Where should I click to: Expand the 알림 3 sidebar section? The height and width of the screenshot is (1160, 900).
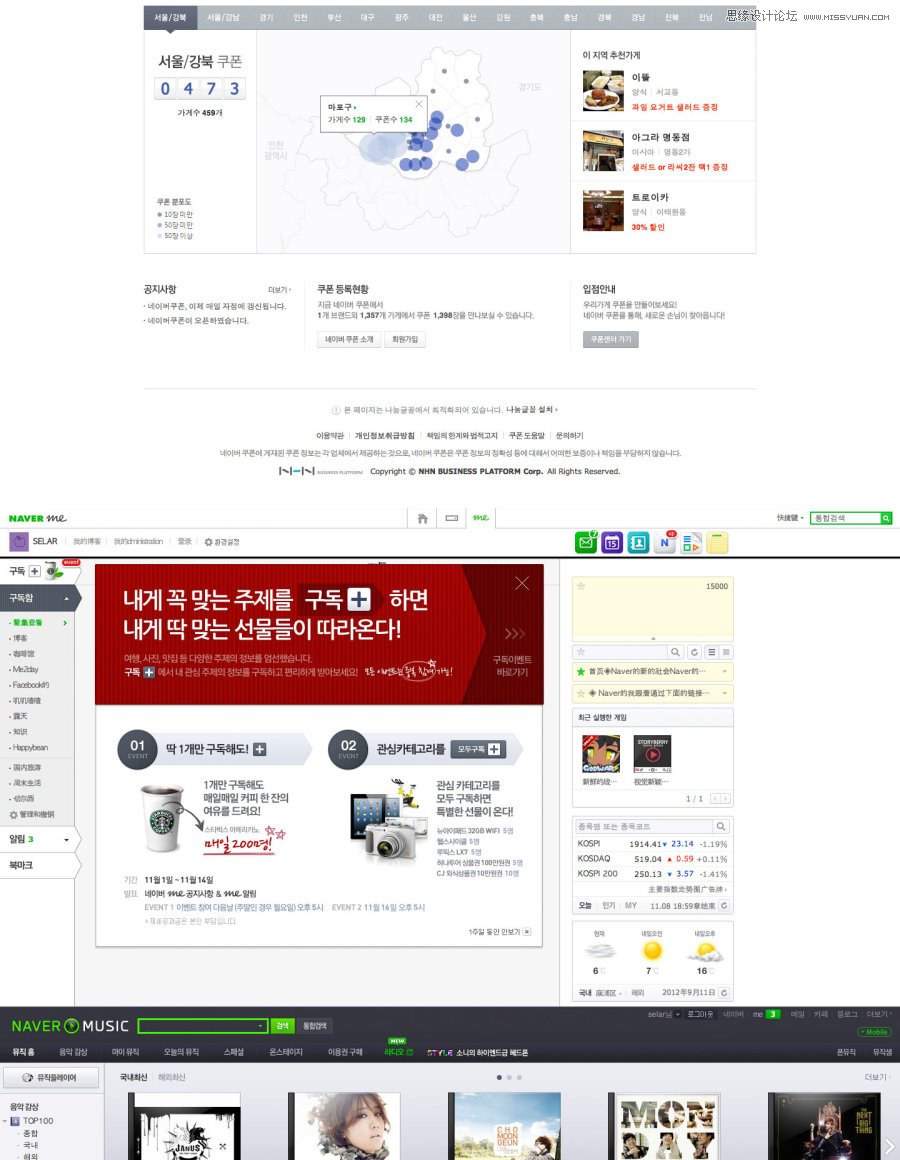67,840
